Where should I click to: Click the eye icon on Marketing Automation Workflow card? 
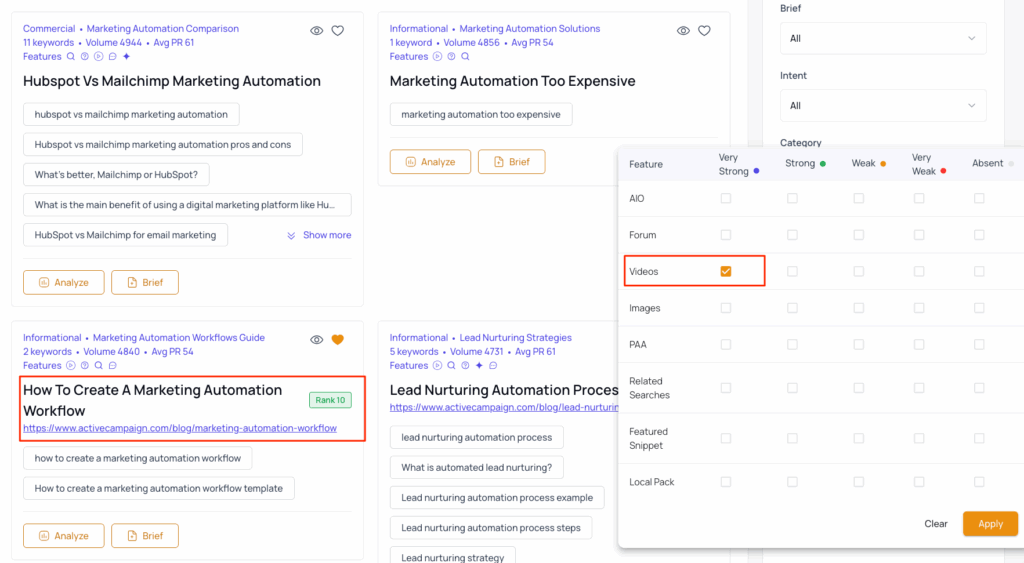click(x=317, y=340)
